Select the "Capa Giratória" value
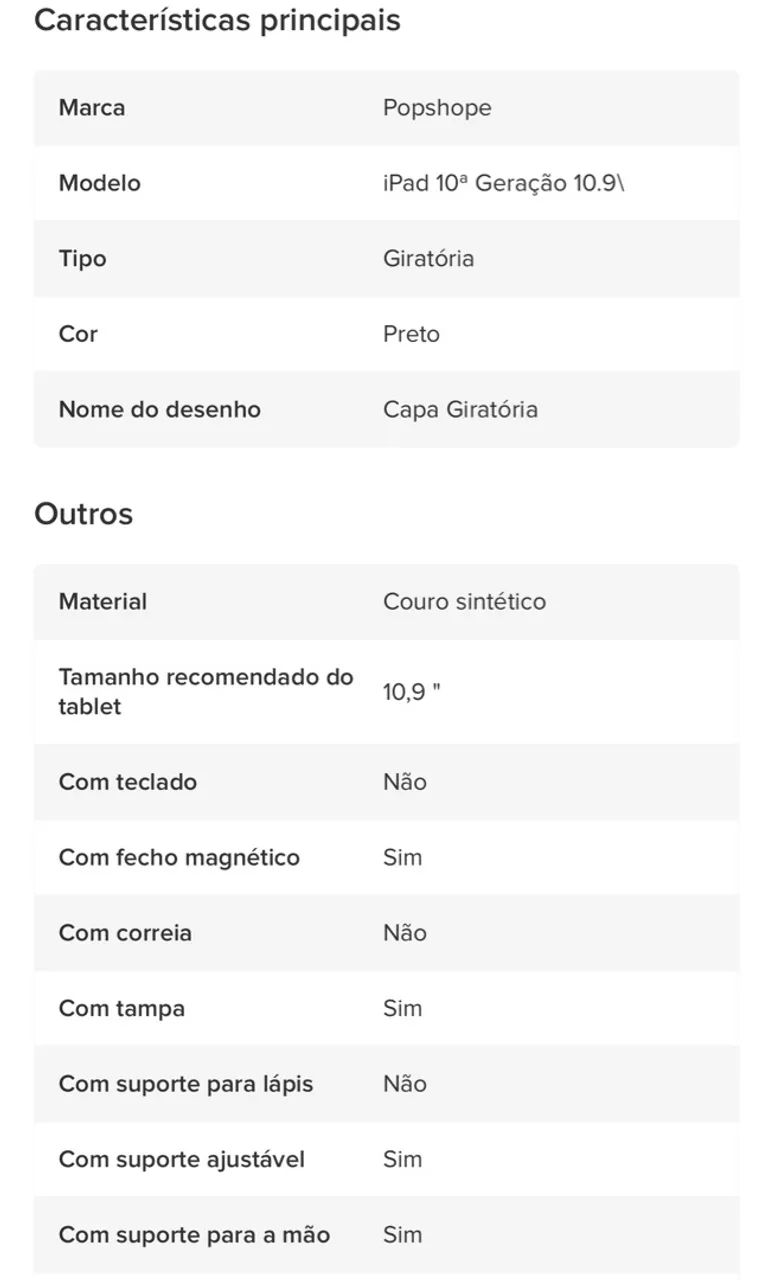The image size is (773, 1280). coord(460,409)
